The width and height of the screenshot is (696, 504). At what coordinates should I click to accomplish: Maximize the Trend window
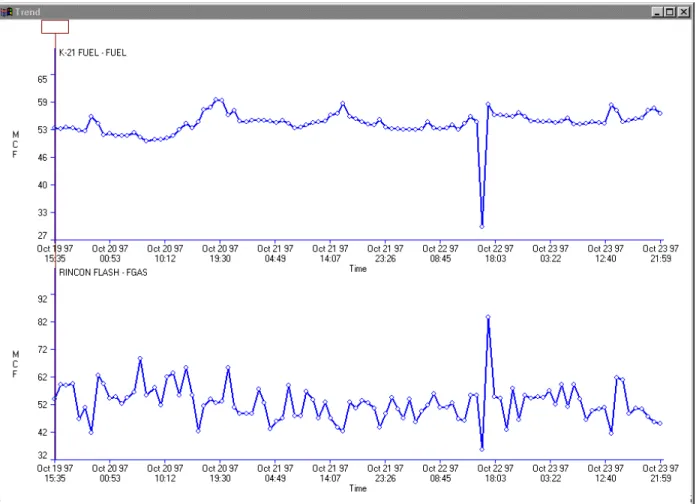click(x=670, y=12)
